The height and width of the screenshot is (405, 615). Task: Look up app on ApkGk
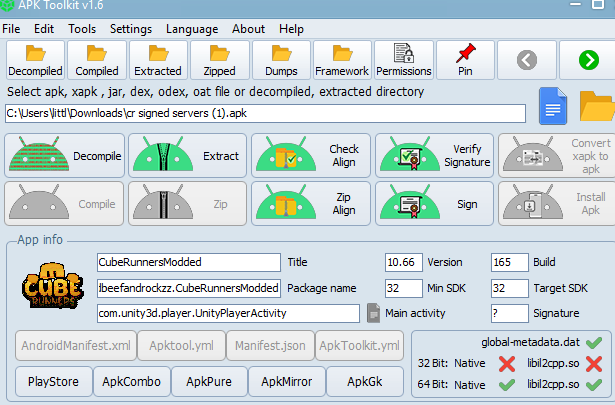click(365, 381)
